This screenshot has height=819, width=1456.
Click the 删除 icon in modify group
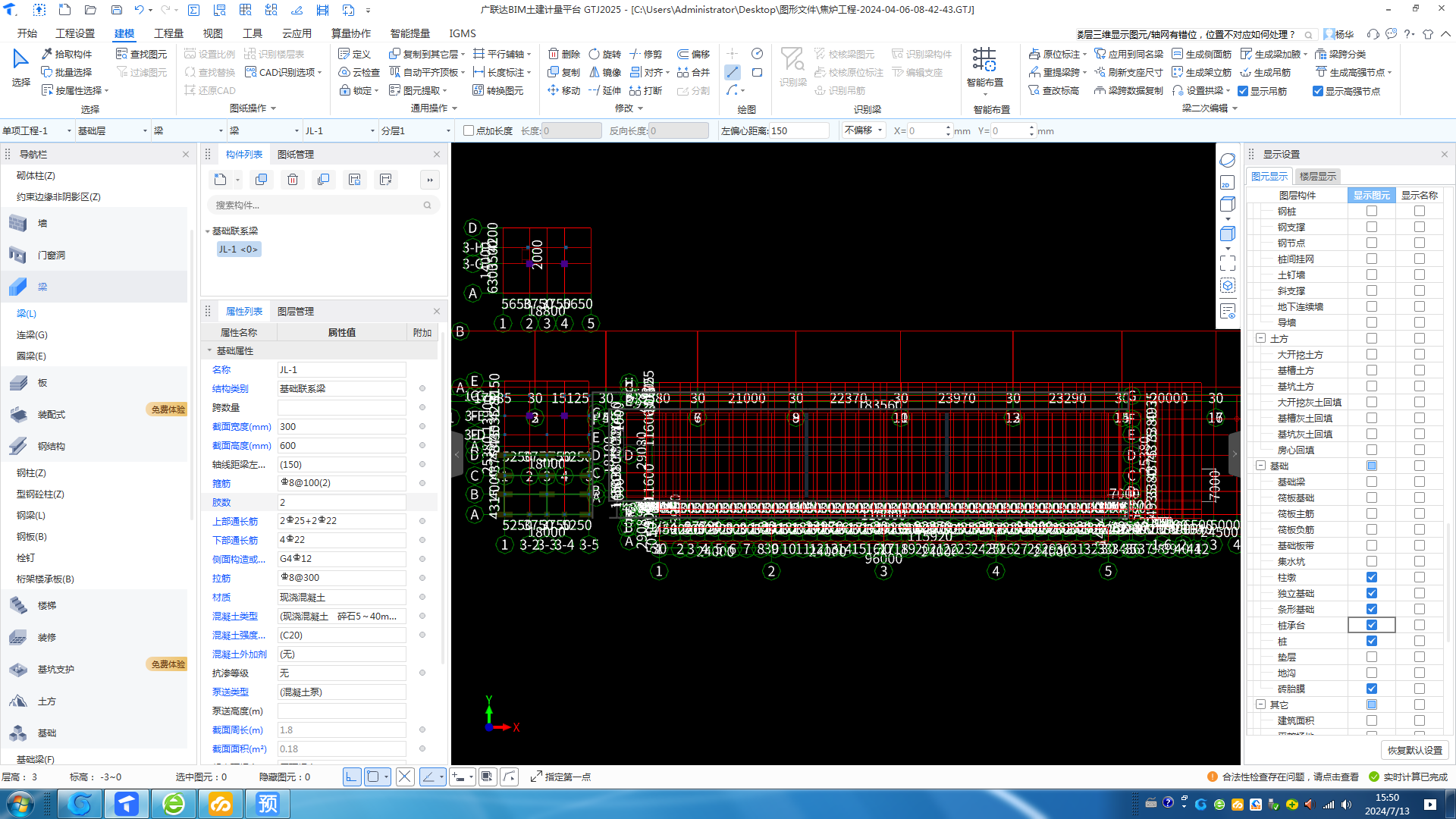564,54
